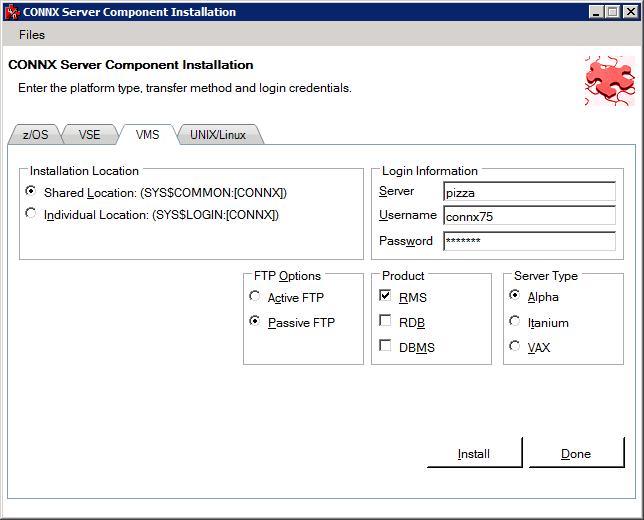This screenshot has height=520, width=644.
Task: Check the DBMS product checkbox
Action: (x=385, y=345)
